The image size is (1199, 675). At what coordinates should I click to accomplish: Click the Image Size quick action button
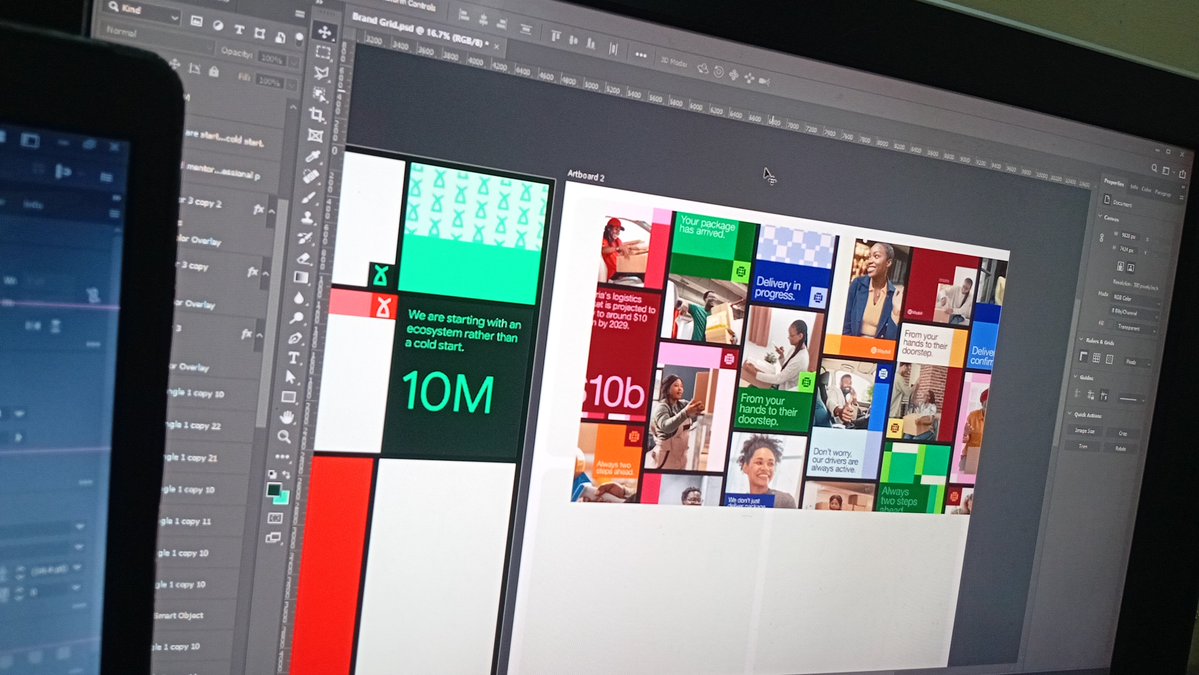point(1084,430)
